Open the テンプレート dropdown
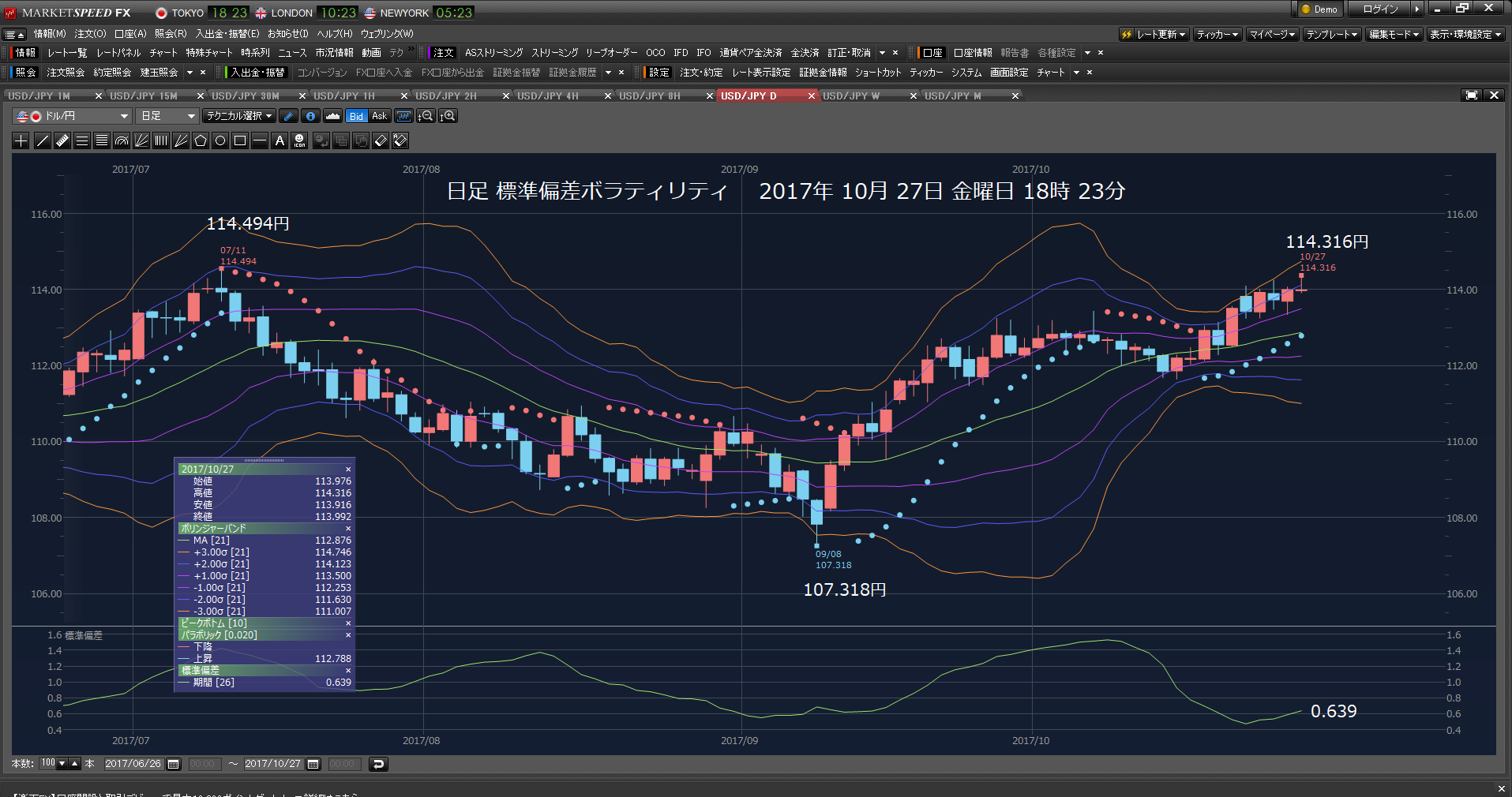This screenshot has height=797, width=1512. tap(1332, 35)
